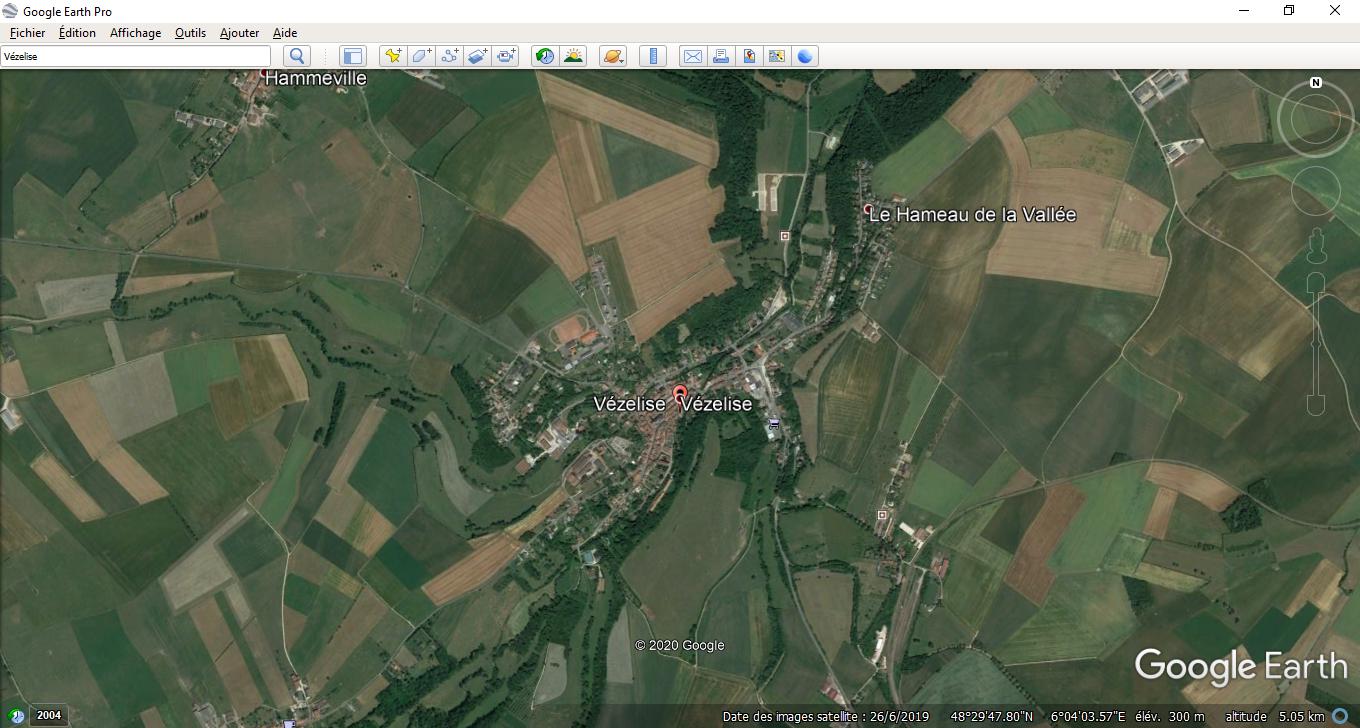Choose the Add Image Overlay tool
1360x728 pixels.
[x=477, y=56]
